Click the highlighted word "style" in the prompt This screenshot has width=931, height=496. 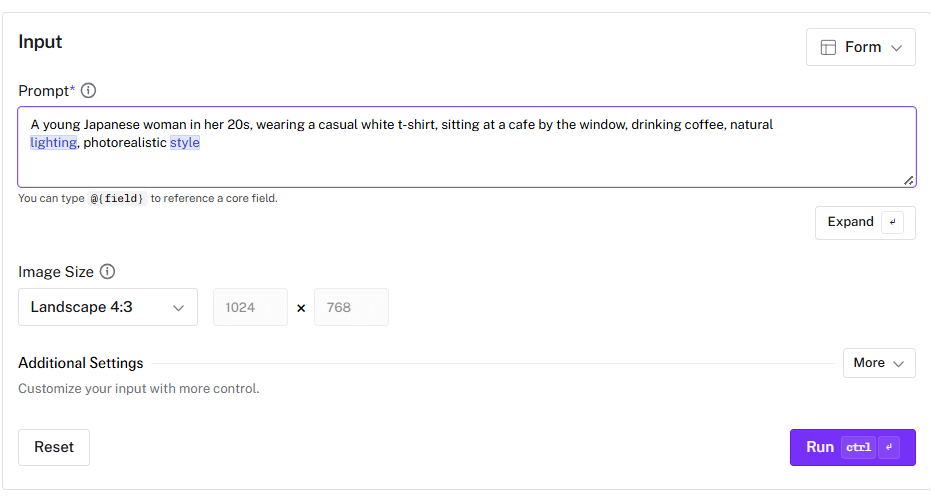pyautogui.click(x=184, y=143)
